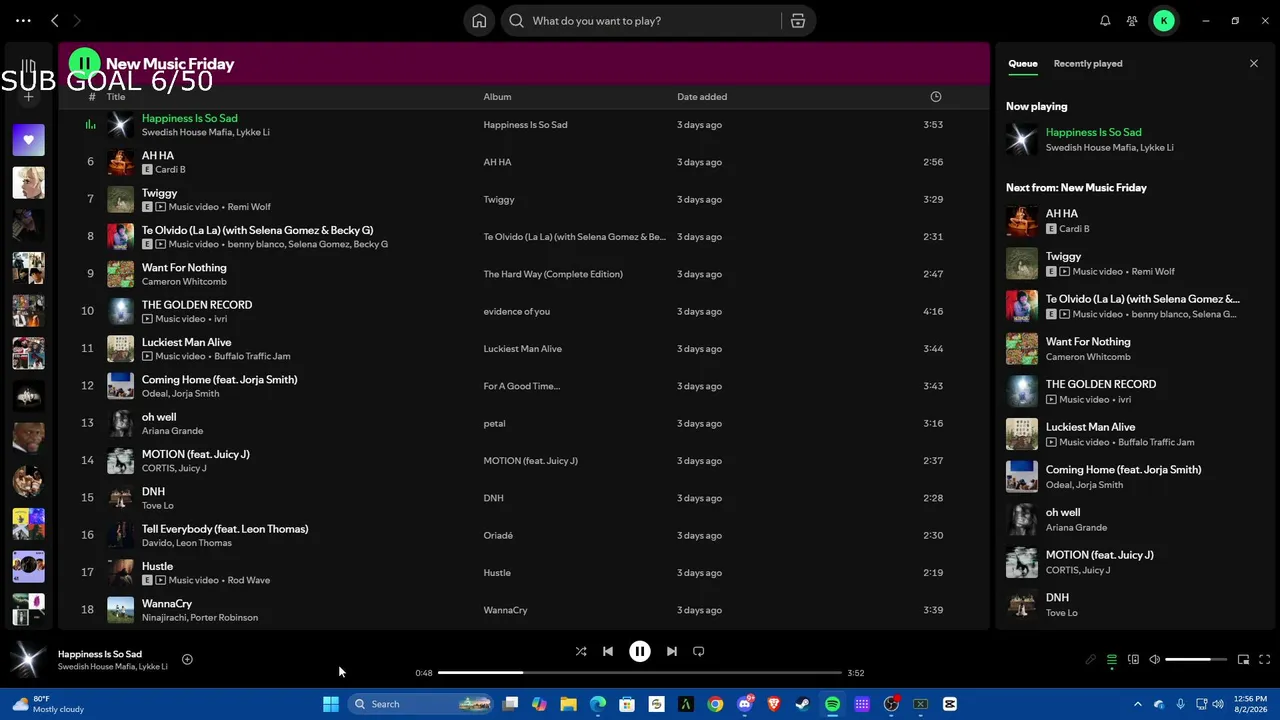
Task: Mute the volume speaker icon
Action: point(1154,660)
